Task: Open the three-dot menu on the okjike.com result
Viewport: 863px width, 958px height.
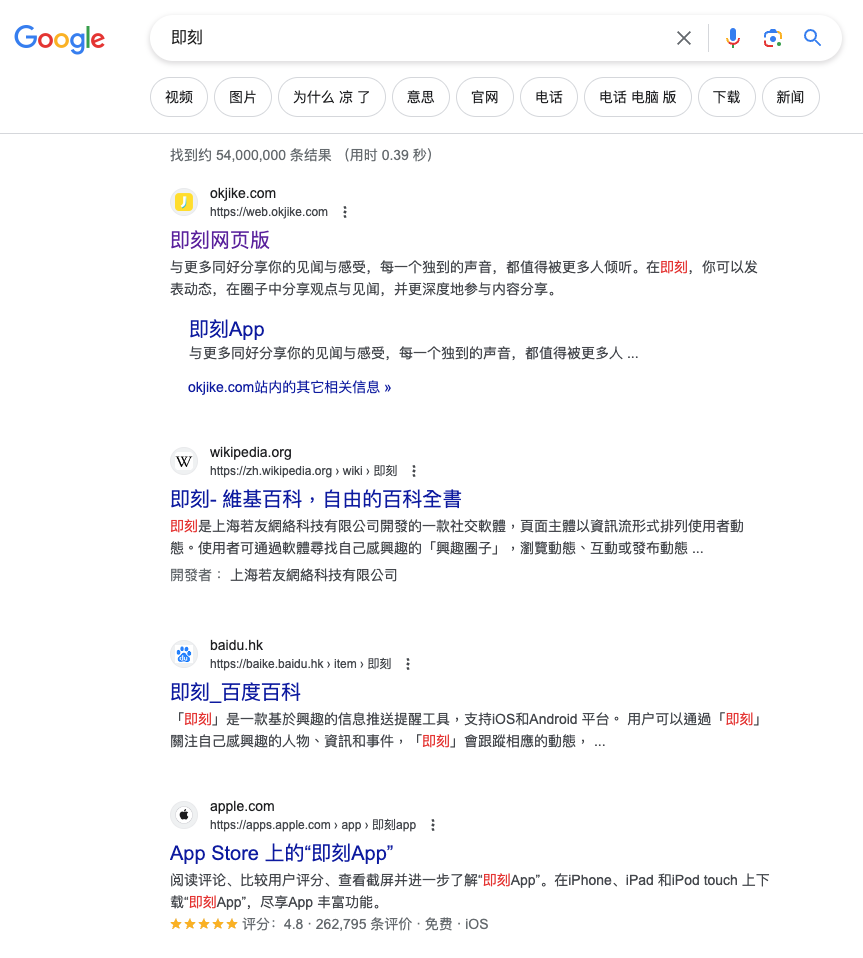Action: click(345, 212)
